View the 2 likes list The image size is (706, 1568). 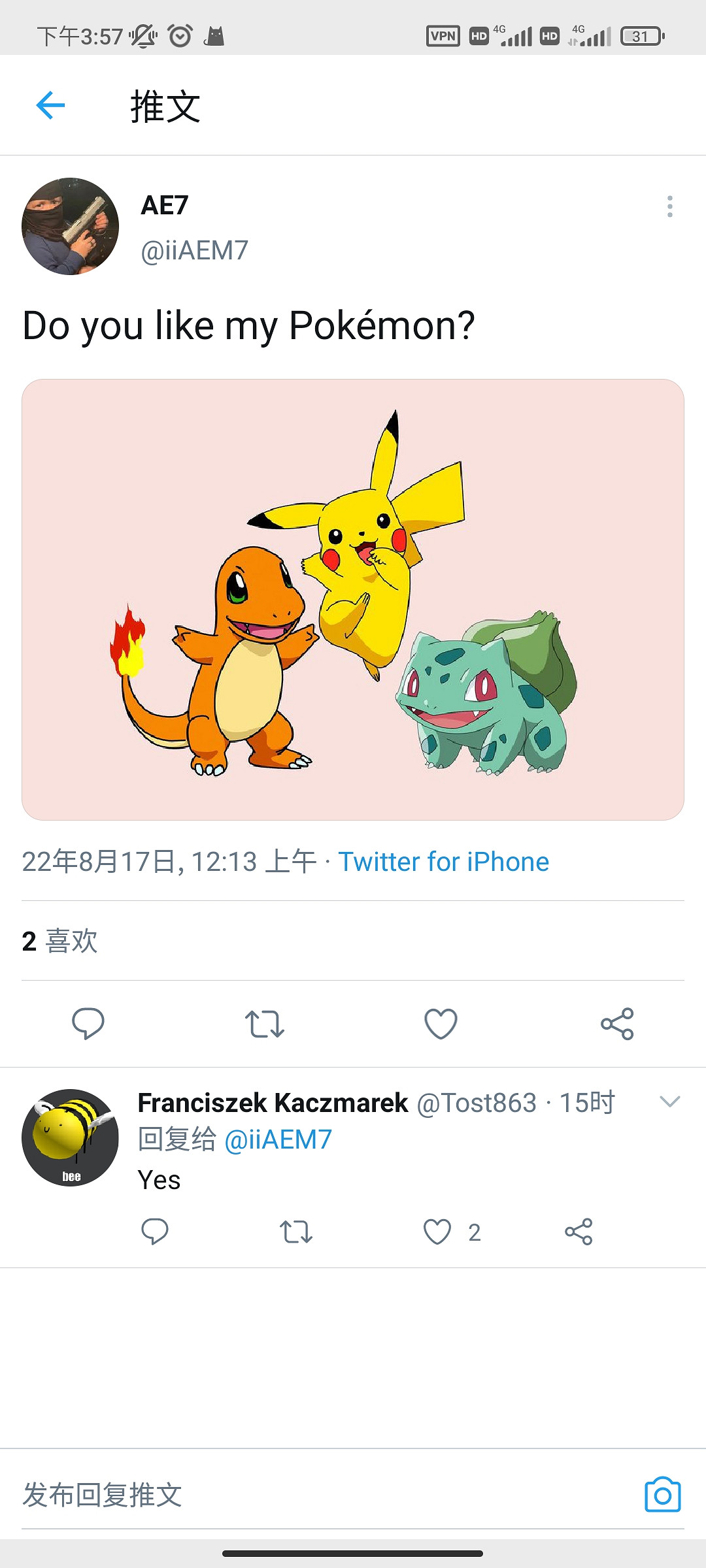[60, 941]
